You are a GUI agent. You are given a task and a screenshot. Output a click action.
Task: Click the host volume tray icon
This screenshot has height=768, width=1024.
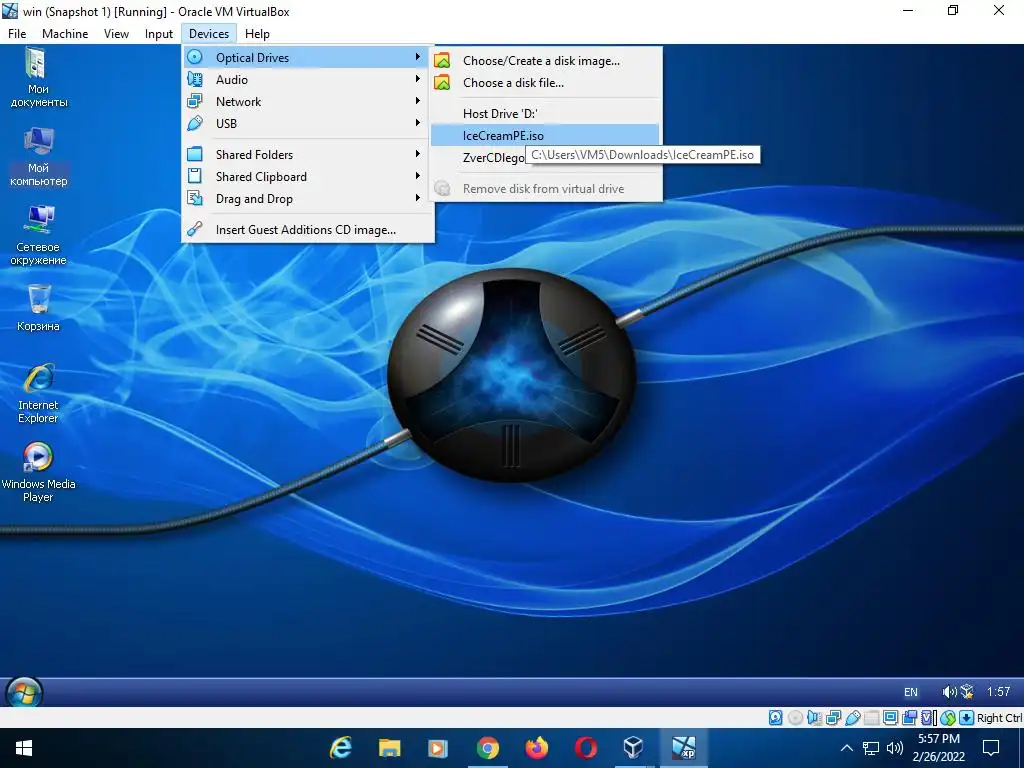point(895,748)
